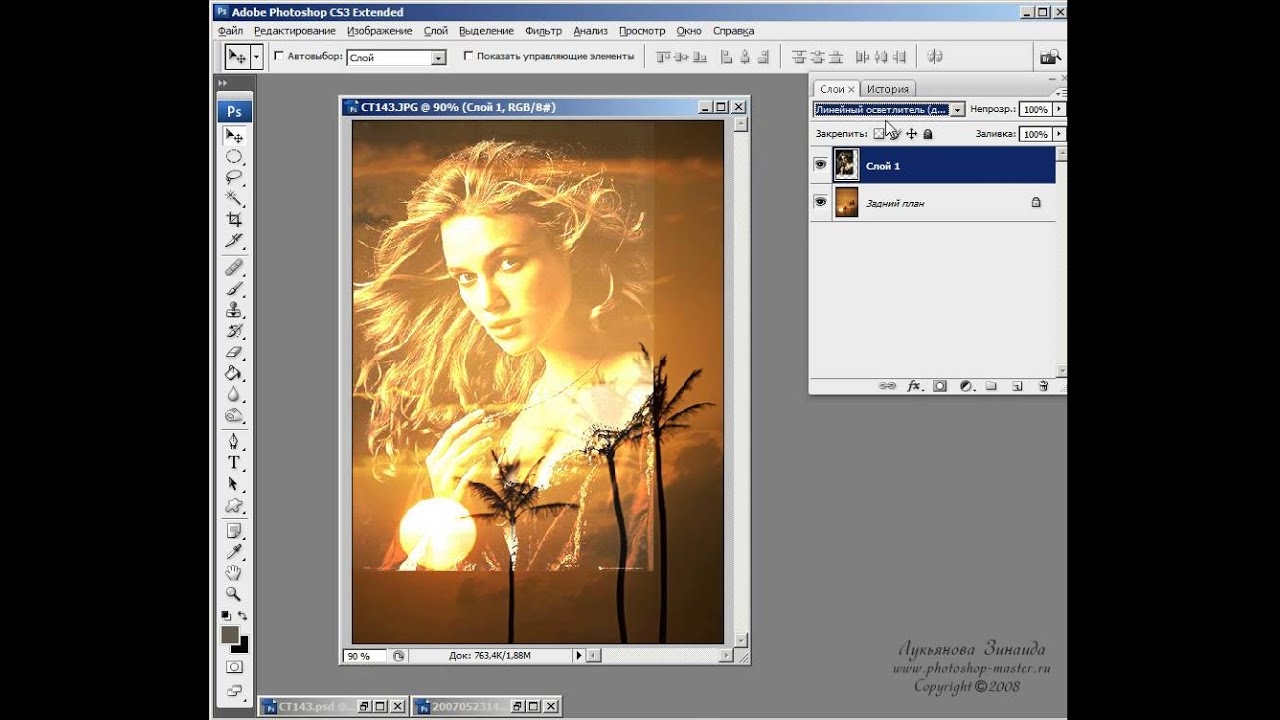1280x720 pixels.
Task: Reset default foreground and background colors
Action: click(226, 615)
